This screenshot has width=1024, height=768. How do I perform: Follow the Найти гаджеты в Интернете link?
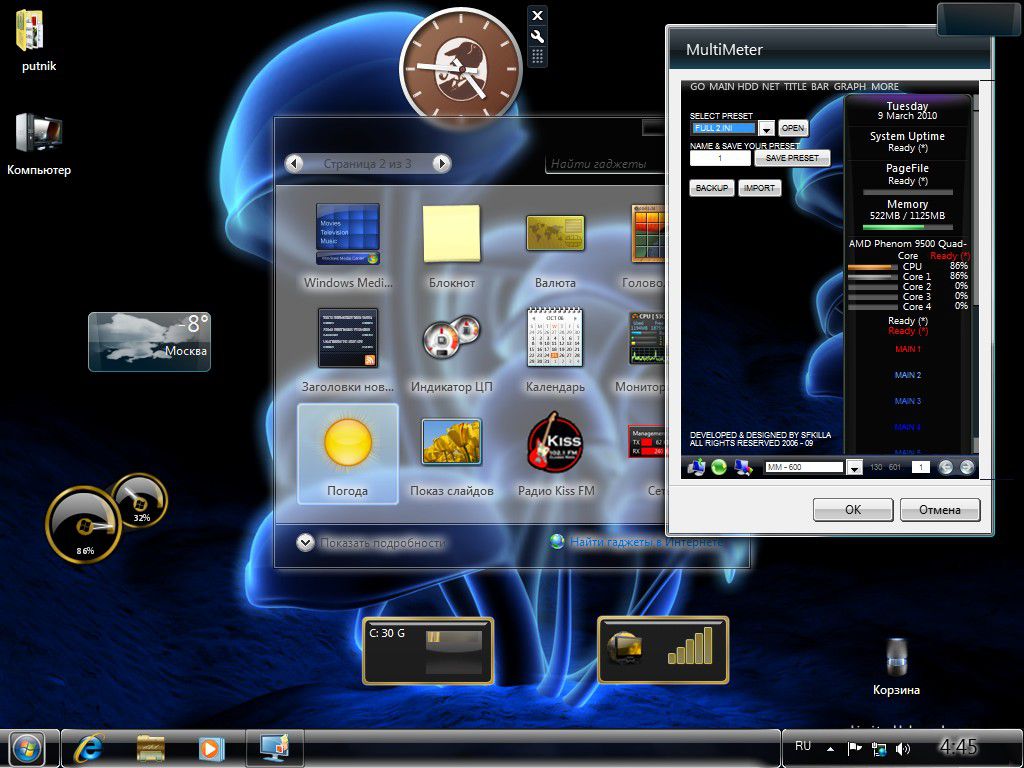click(x=643, y=542)
